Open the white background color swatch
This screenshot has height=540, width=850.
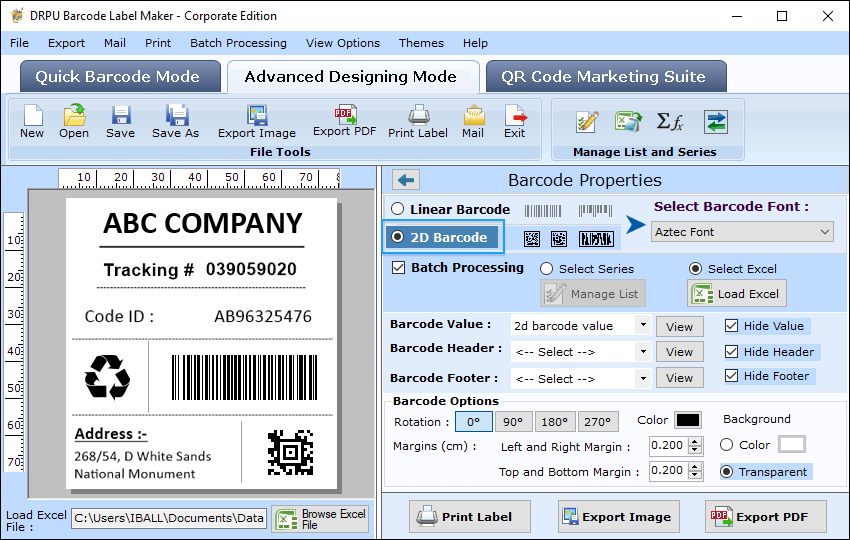tap(791, 444)
